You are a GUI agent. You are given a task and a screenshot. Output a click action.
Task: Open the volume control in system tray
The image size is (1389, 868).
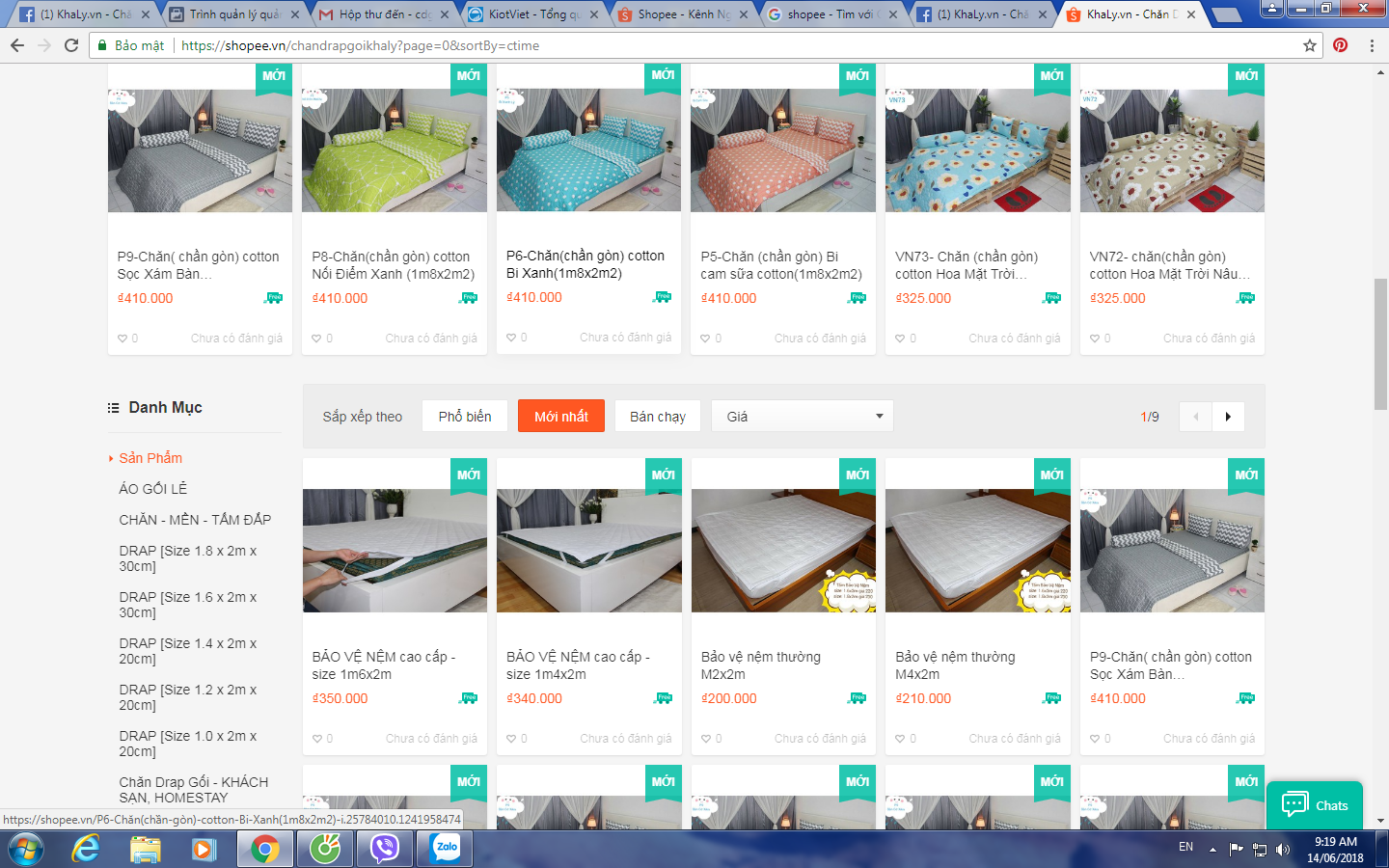coord(1283,850)
